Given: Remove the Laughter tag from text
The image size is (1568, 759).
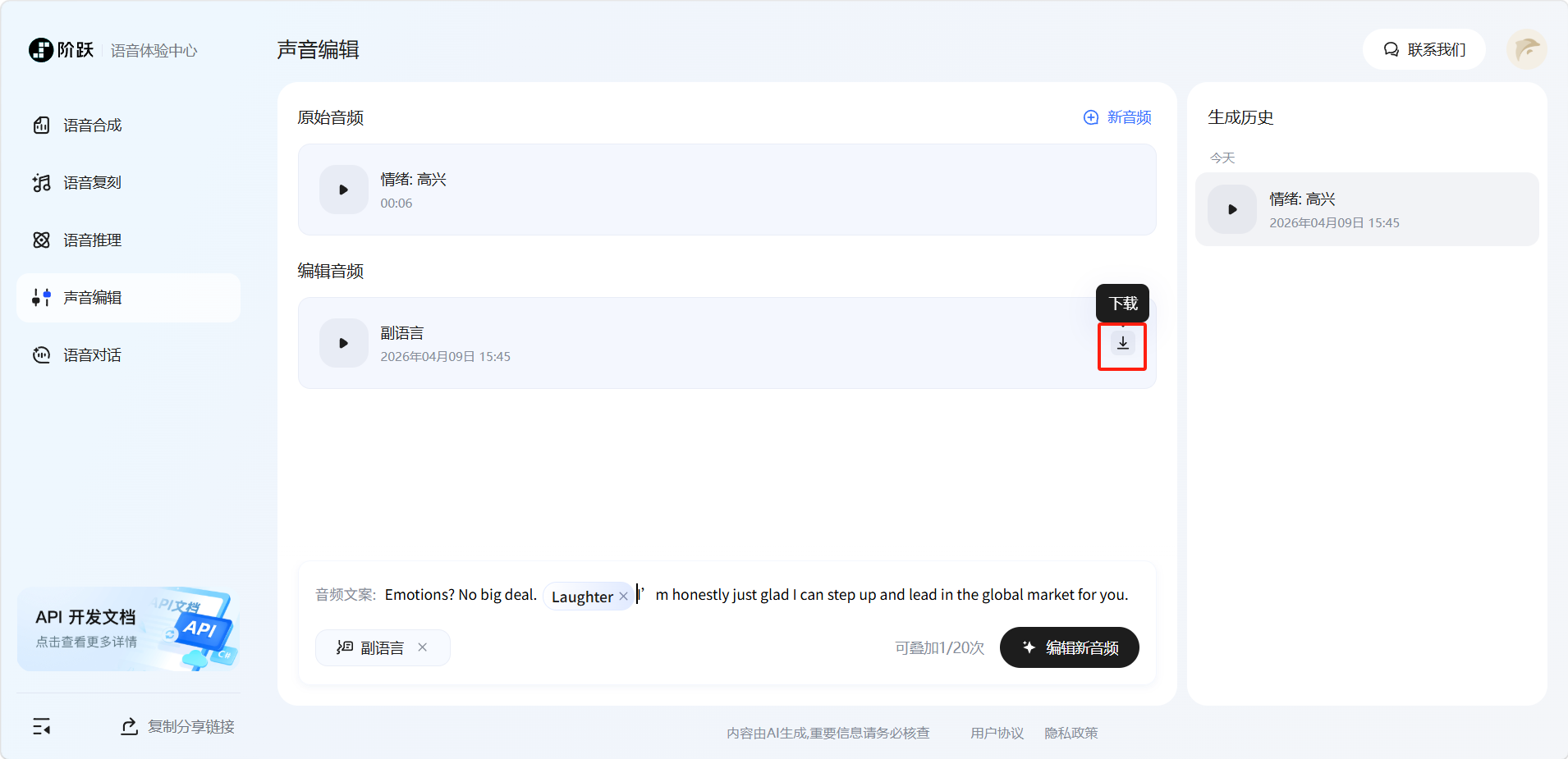Looking at the screenshot, I should tap(623, 597).
